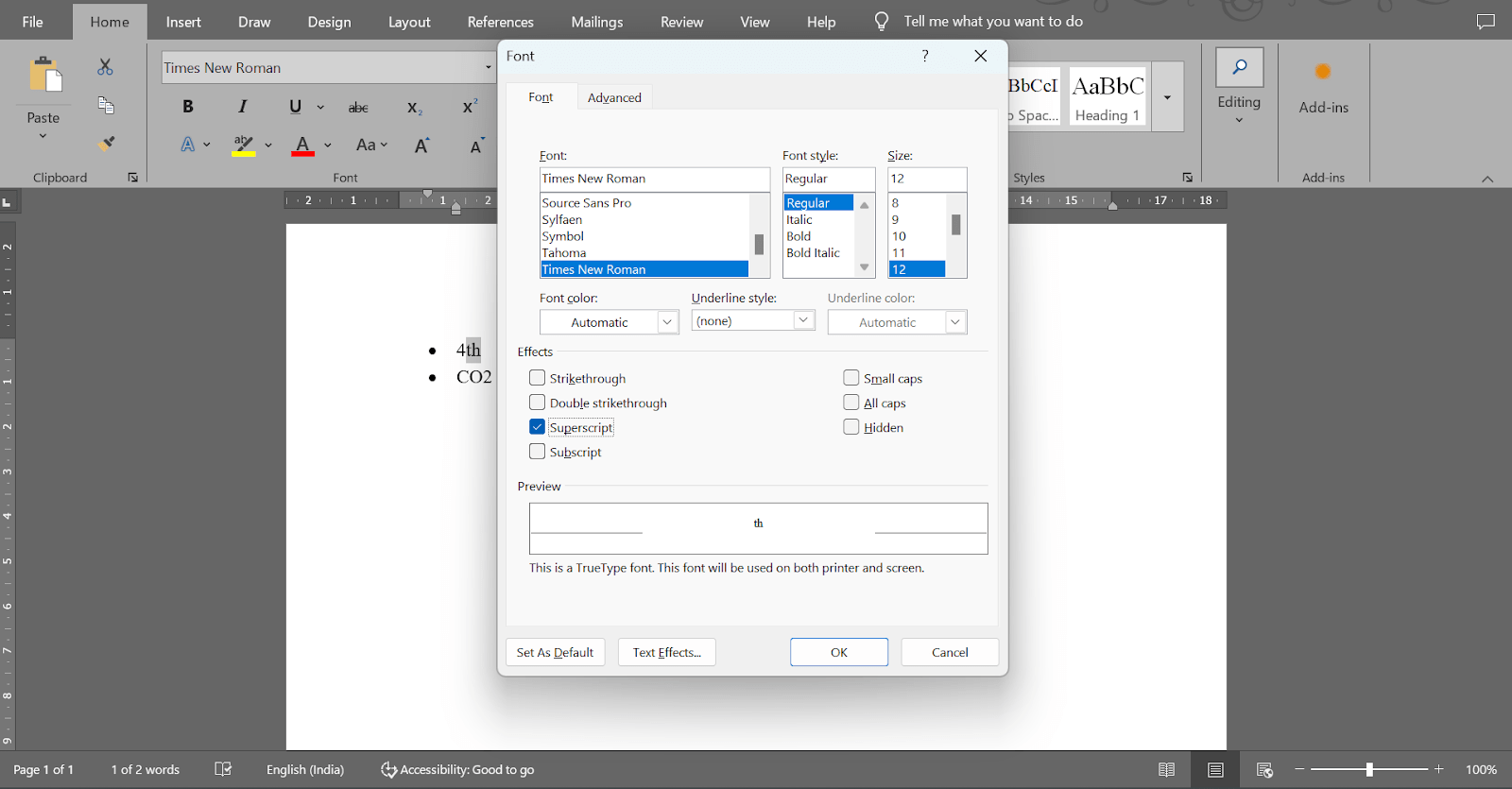Click the Font dialog help question mark
This screenshot has width=1512, height=789.
(925, 57)
